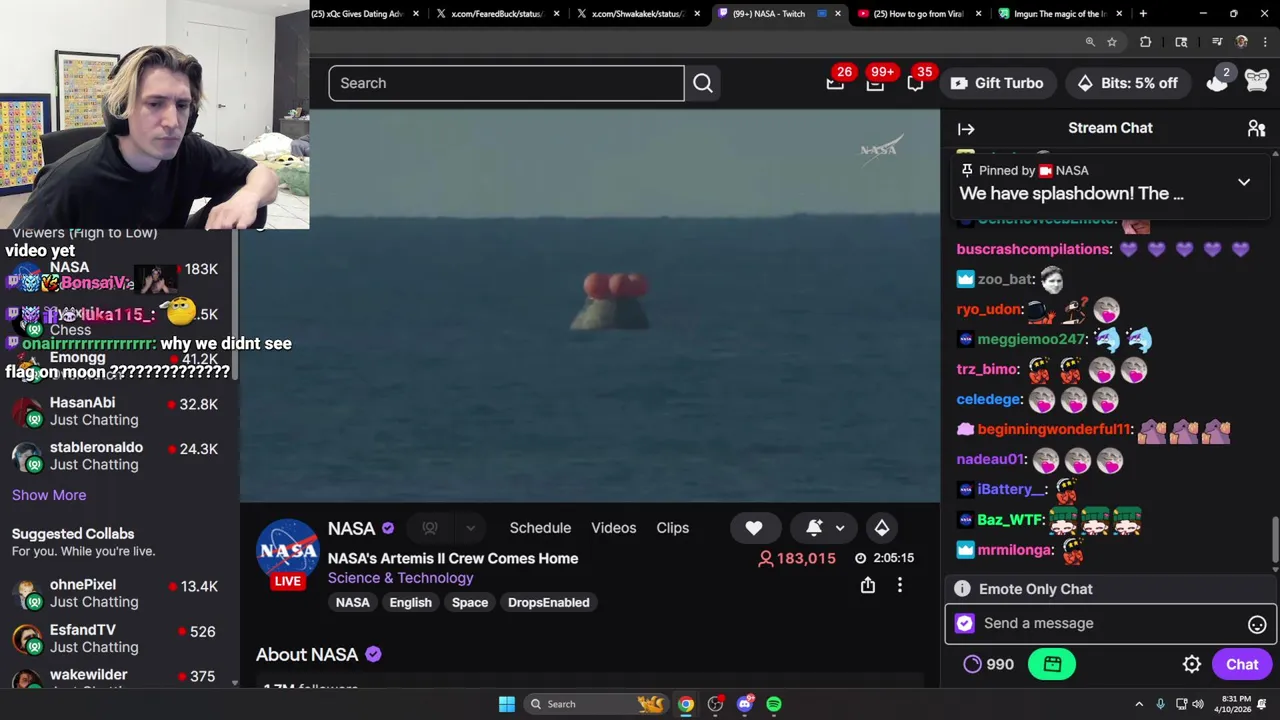Screen dimensions: 1280x720
Task: Open the 990 channel points balance
Action: [x=988, y=664]
